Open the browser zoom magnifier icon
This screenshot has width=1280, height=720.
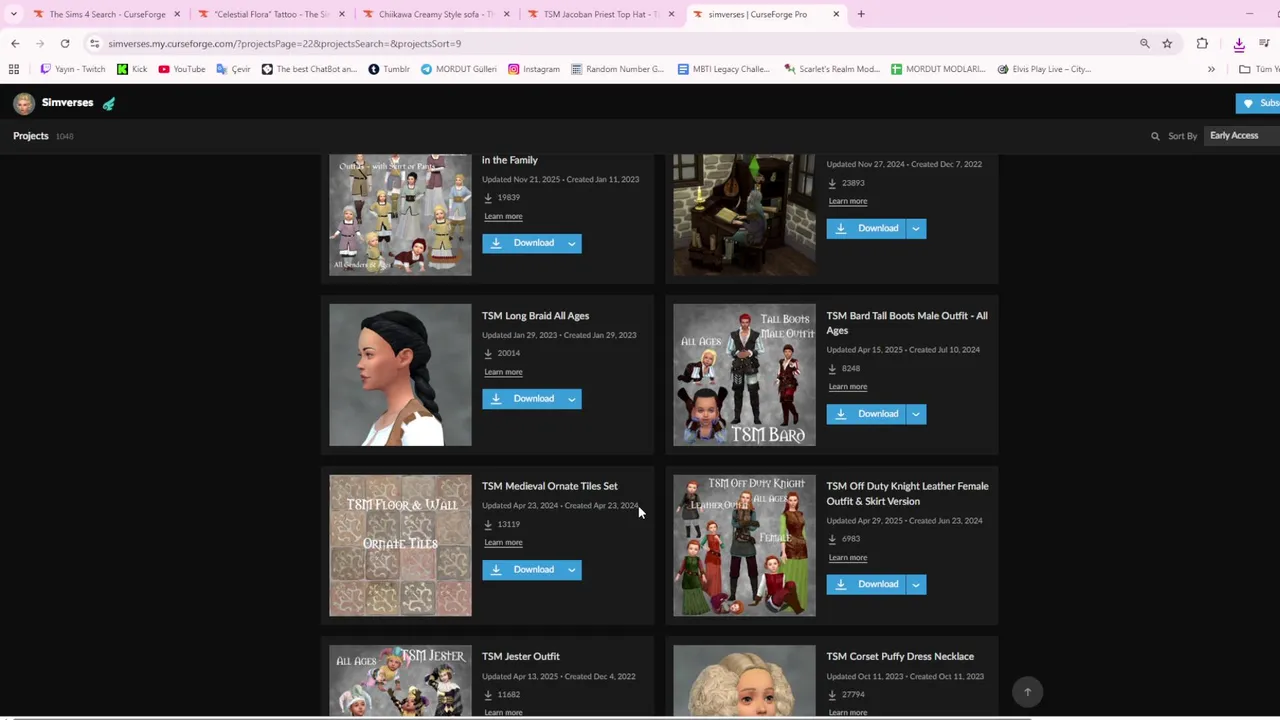1145,44
